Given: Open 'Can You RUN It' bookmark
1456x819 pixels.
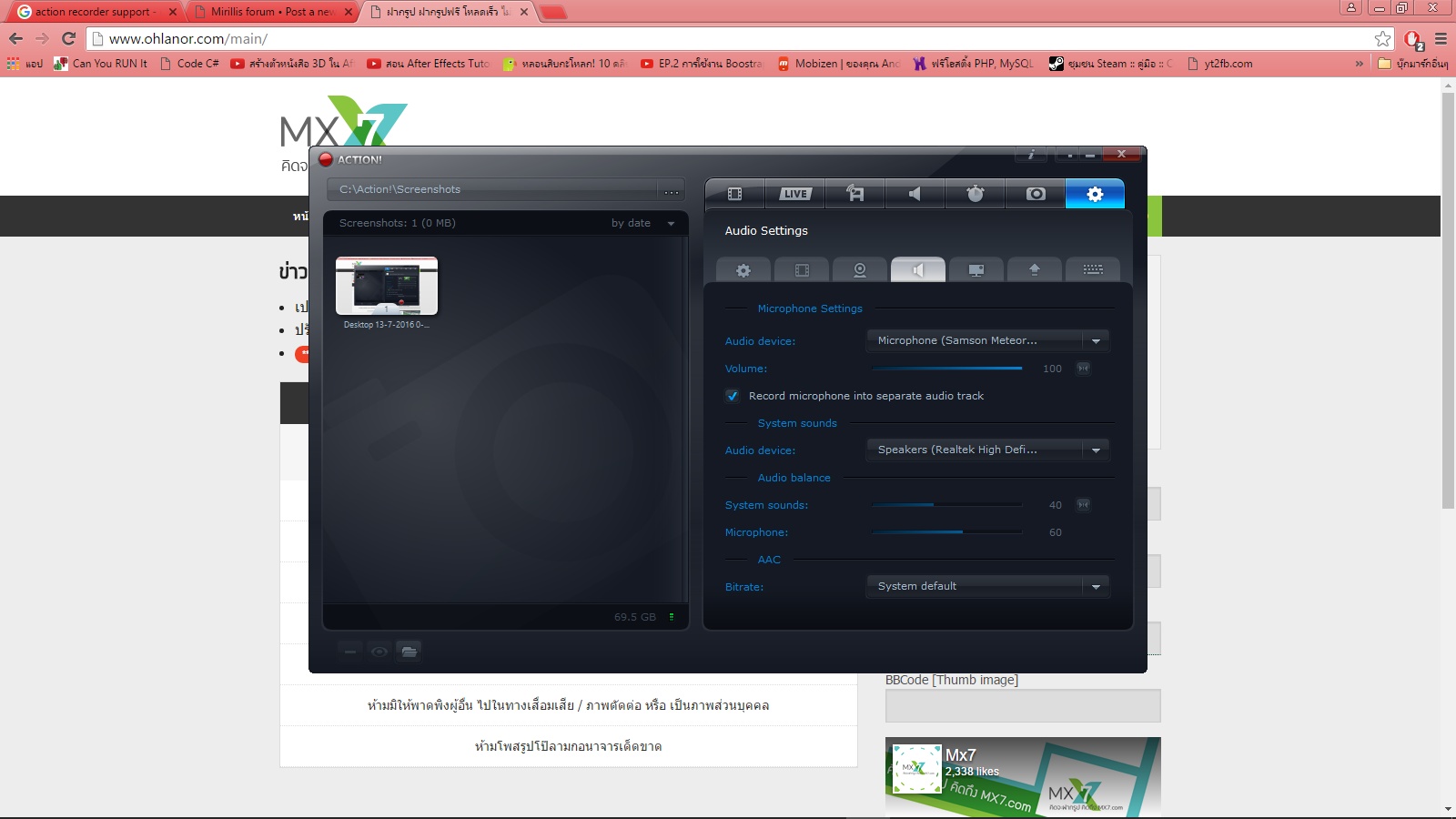Looking at the screenshot, I should (x=101, y=64).
